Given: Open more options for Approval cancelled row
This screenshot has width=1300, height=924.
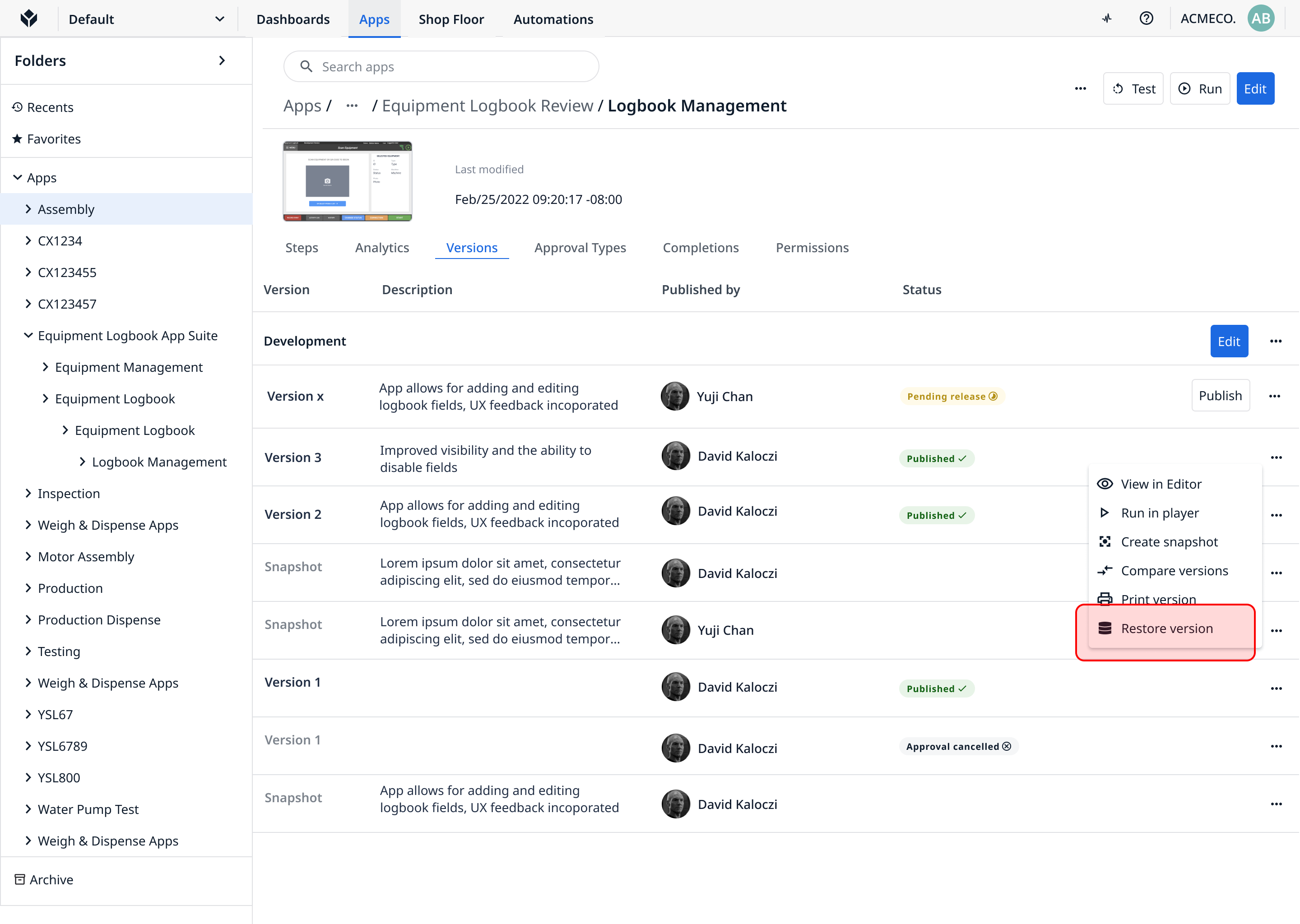Looking at the screenshot, I should pyautogui.click(x=1276, y=746).
